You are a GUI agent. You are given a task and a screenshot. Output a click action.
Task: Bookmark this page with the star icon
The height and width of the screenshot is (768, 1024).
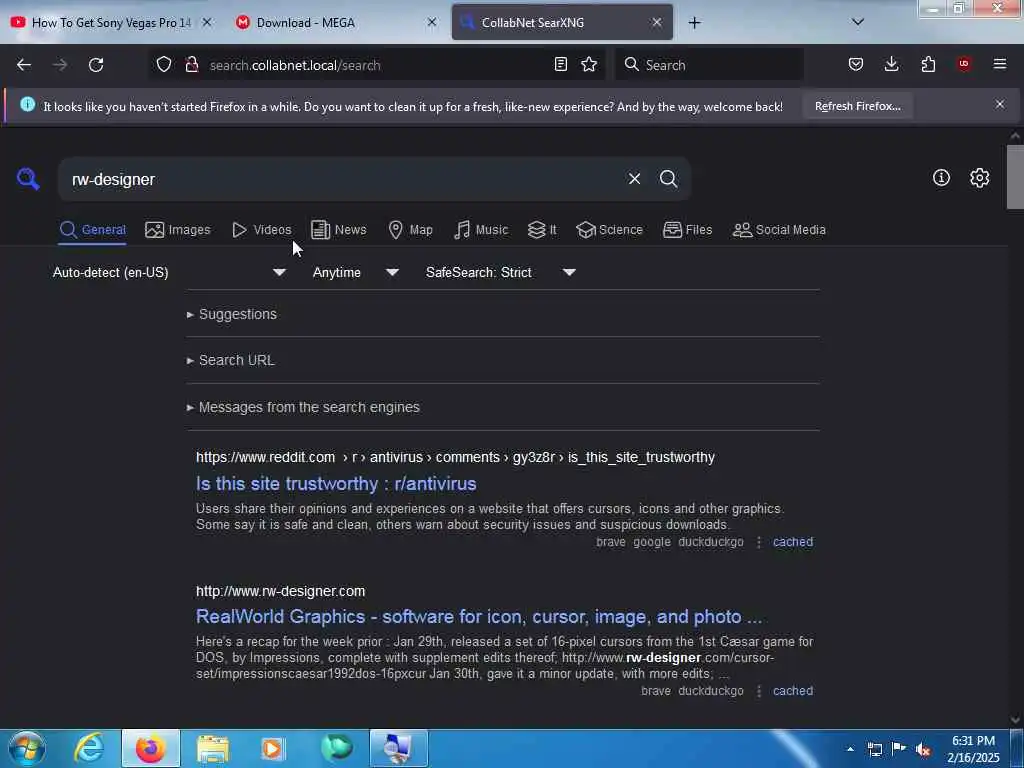tap(589, 65)
